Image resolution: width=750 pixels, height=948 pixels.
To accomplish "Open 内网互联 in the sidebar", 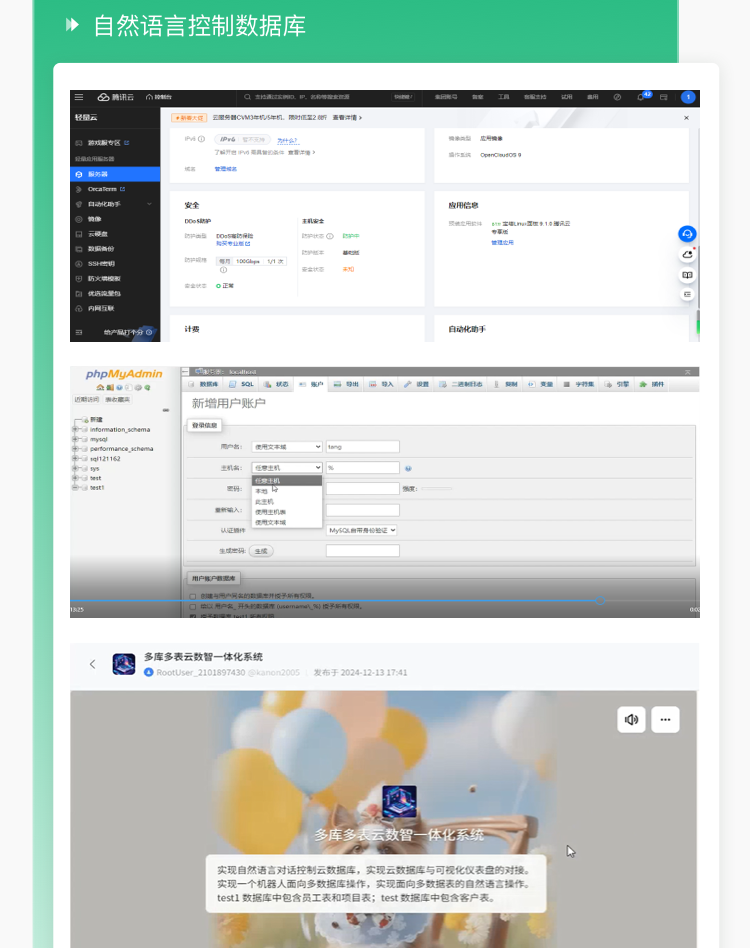I will (x=100, y=308).
